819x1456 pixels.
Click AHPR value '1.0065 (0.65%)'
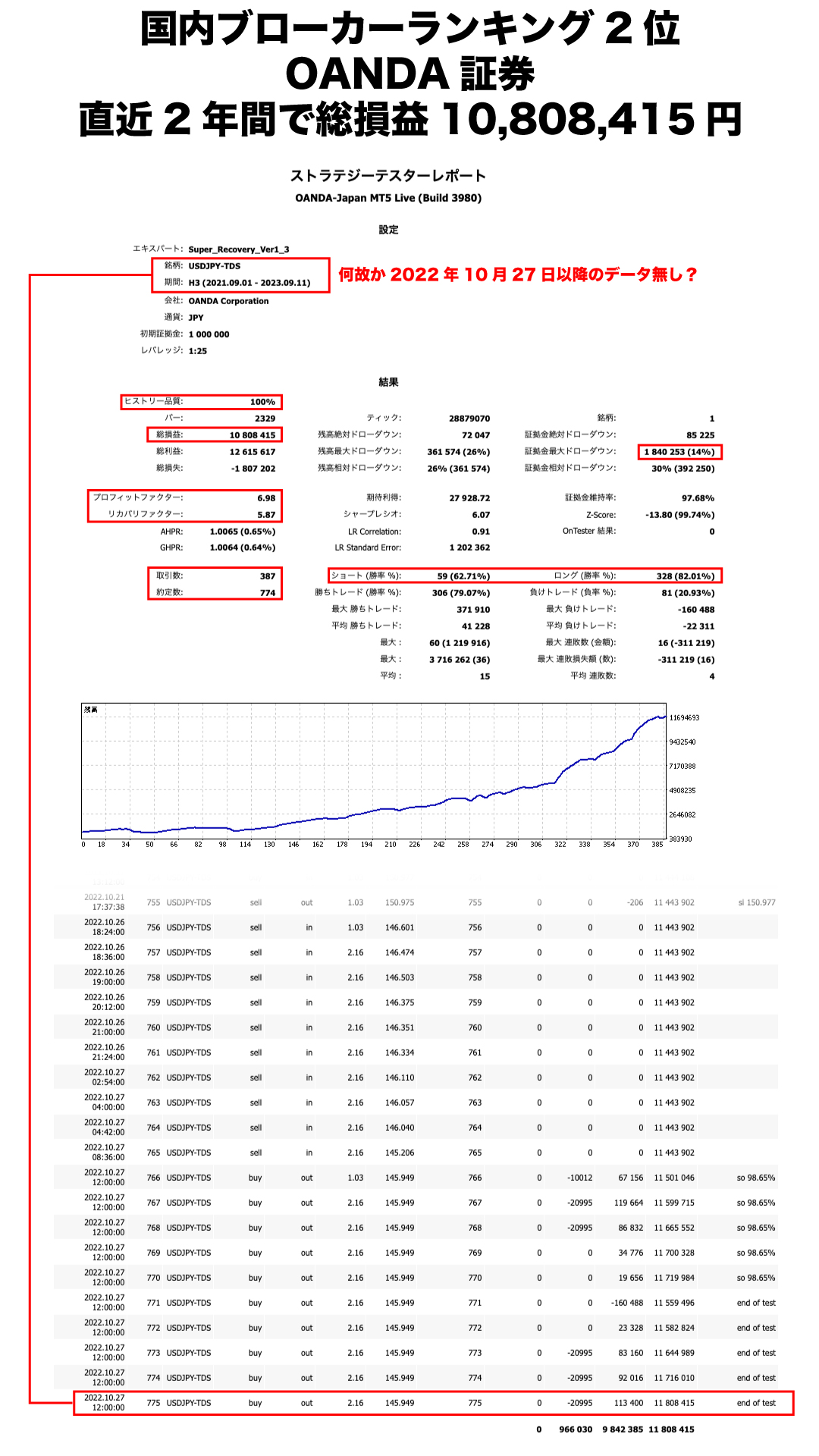click(x=243, y=532)
